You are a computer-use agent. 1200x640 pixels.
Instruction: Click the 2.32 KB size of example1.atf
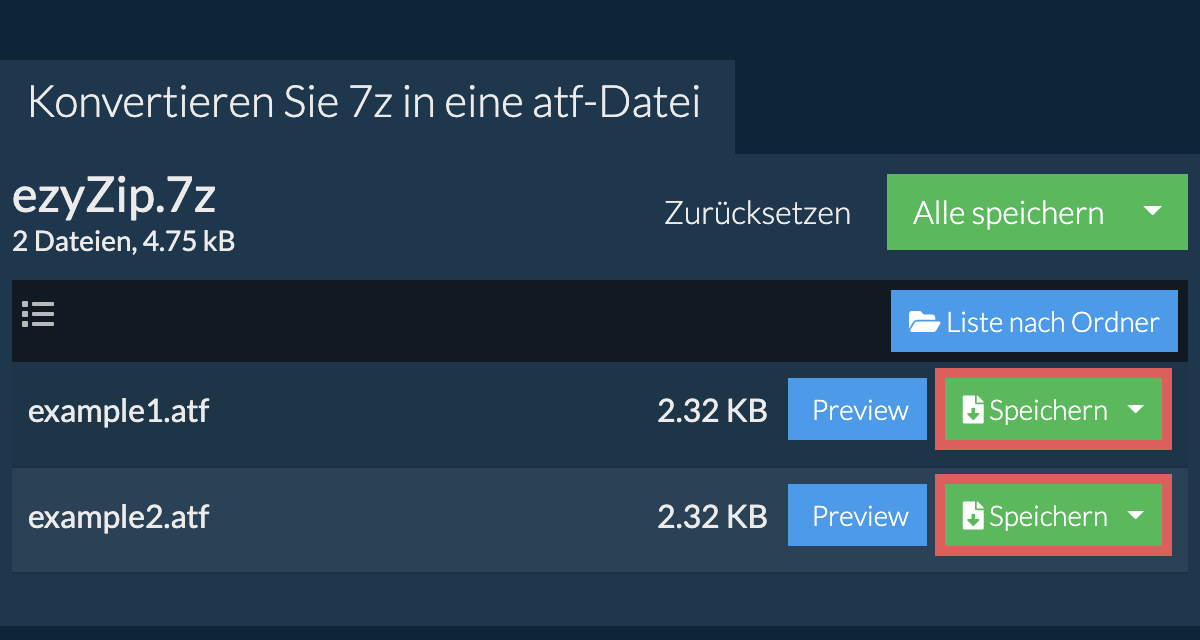tap(712, 411)
